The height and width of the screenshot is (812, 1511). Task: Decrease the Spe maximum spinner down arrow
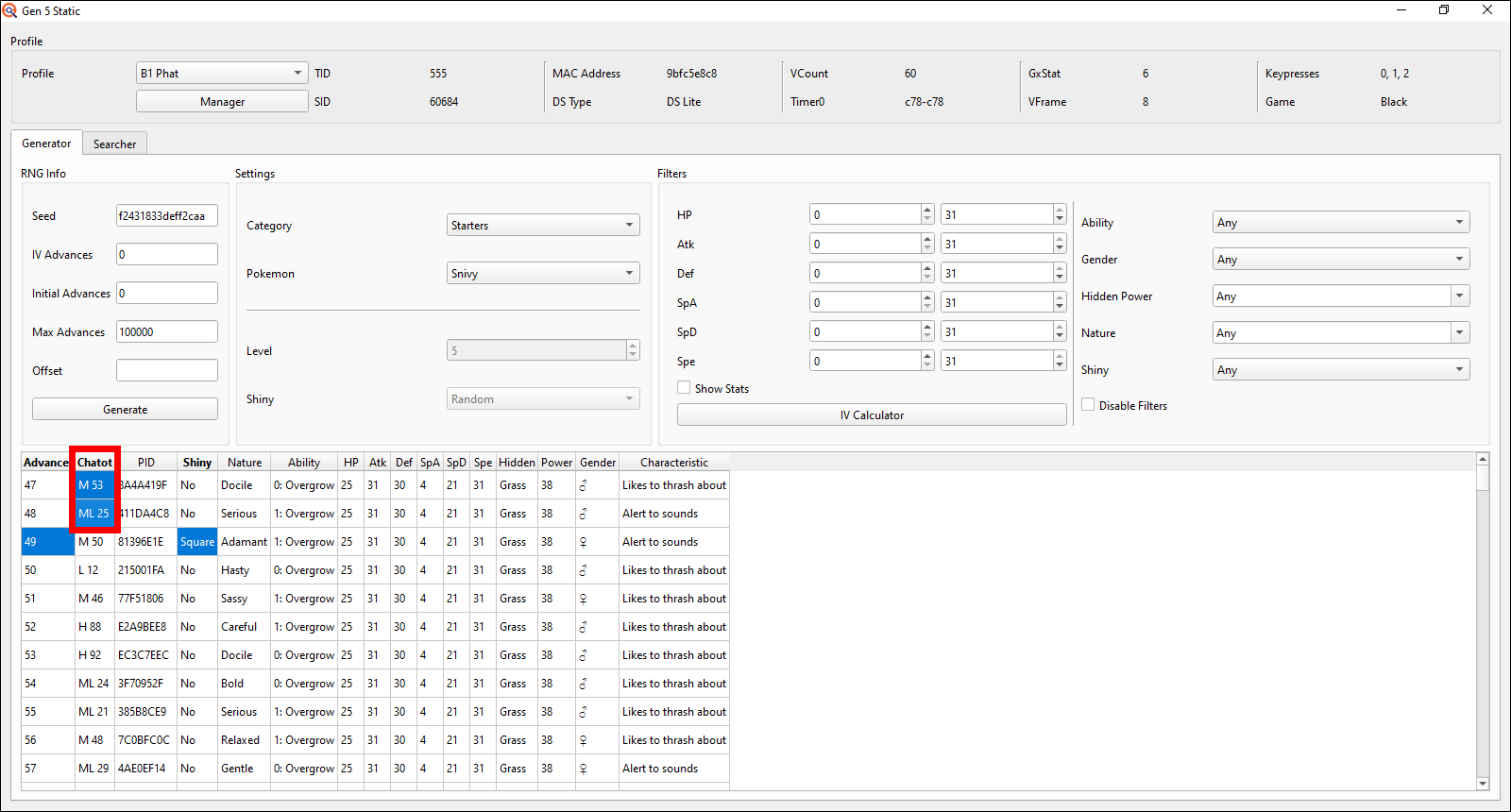pos(1060,366)
